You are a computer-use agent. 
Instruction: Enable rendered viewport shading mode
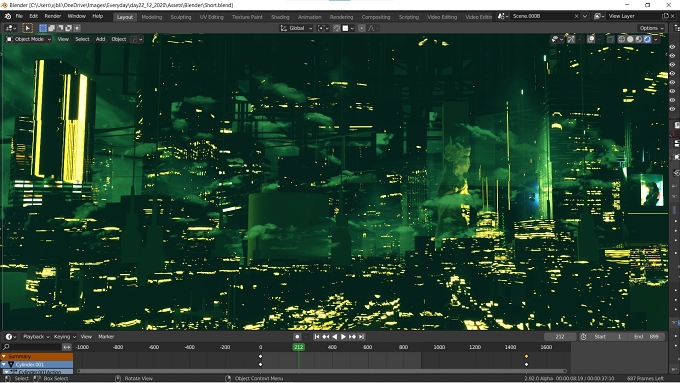click(647, 39)
